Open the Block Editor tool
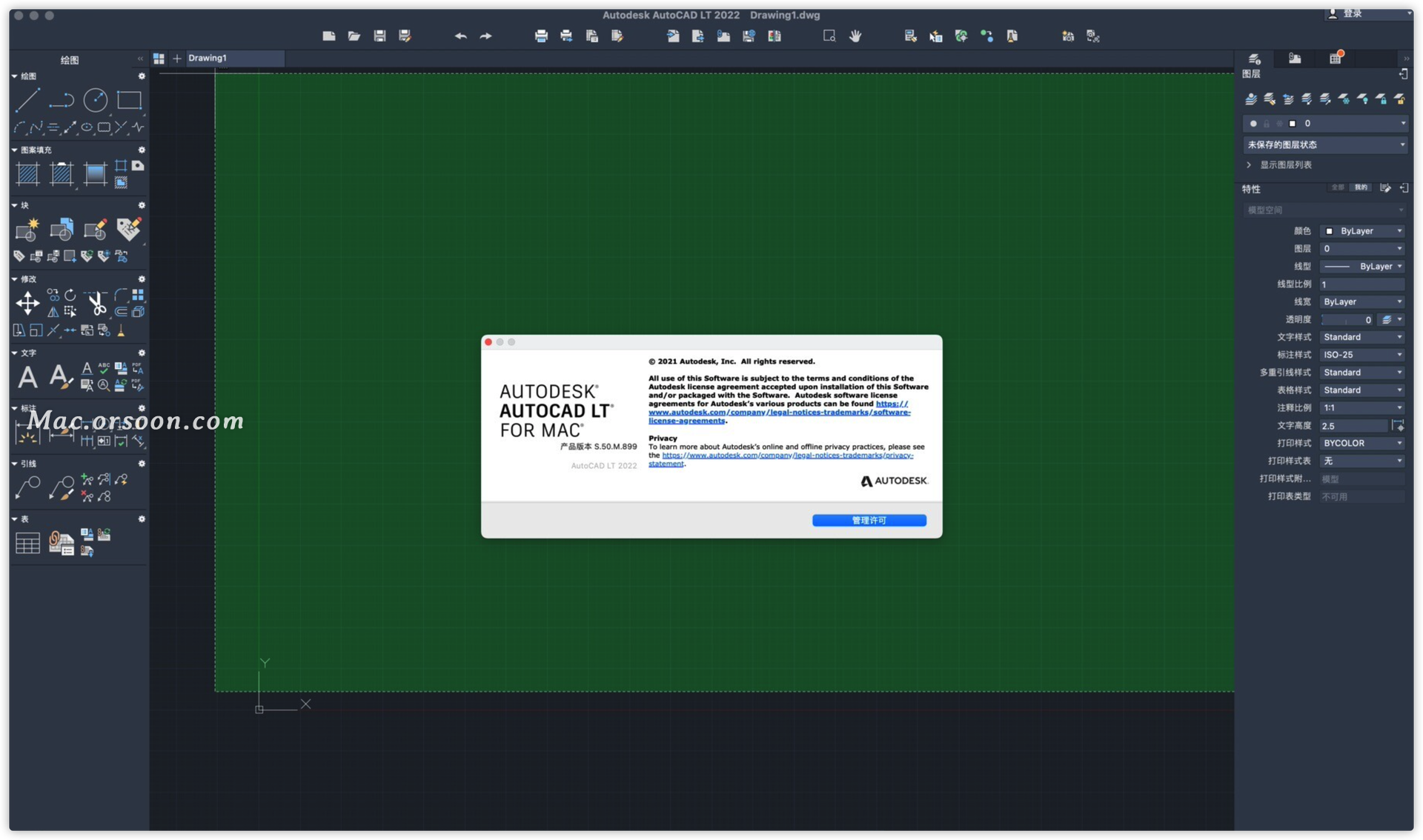 (96, 230)
